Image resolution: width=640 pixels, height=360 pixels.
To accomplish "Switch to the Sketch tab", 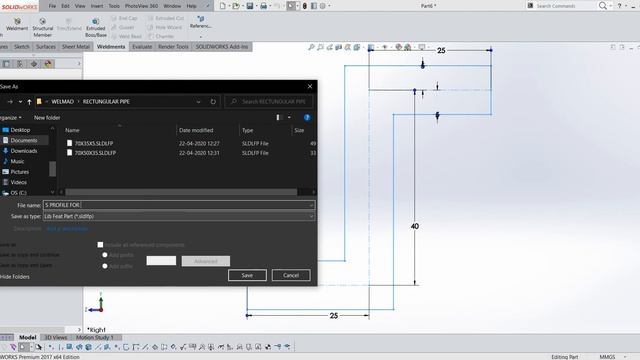I will pos(22,47).
